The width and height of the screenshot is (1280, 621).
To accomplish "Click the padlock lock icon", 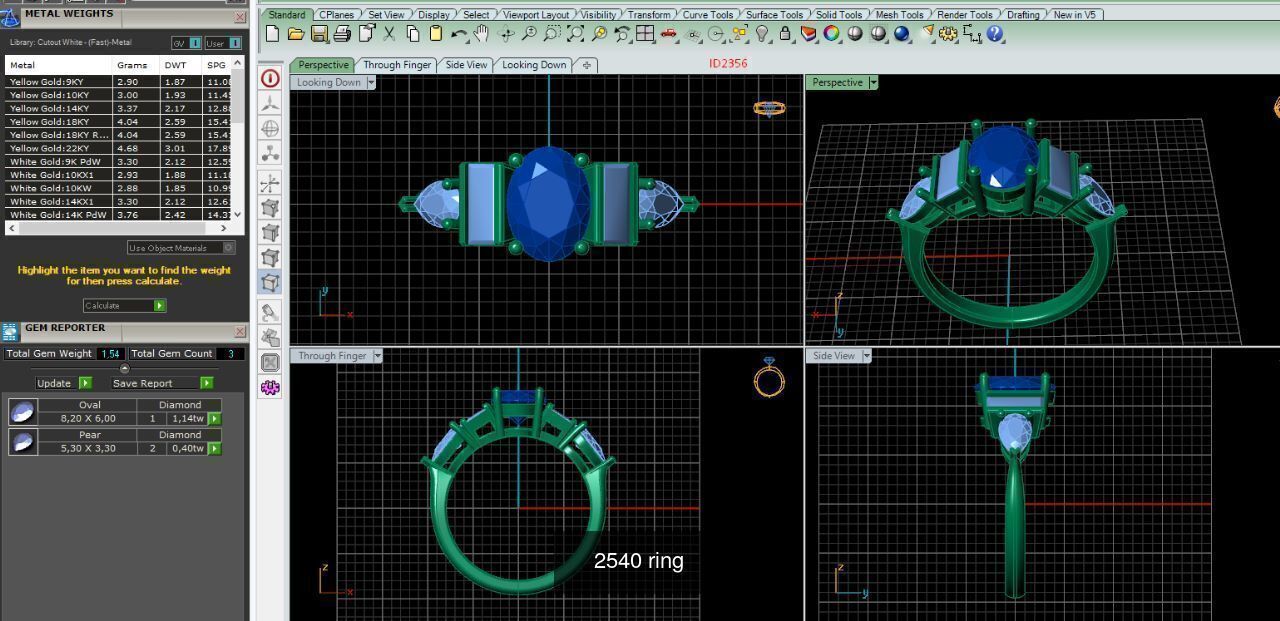I will [x=785, y=34].
